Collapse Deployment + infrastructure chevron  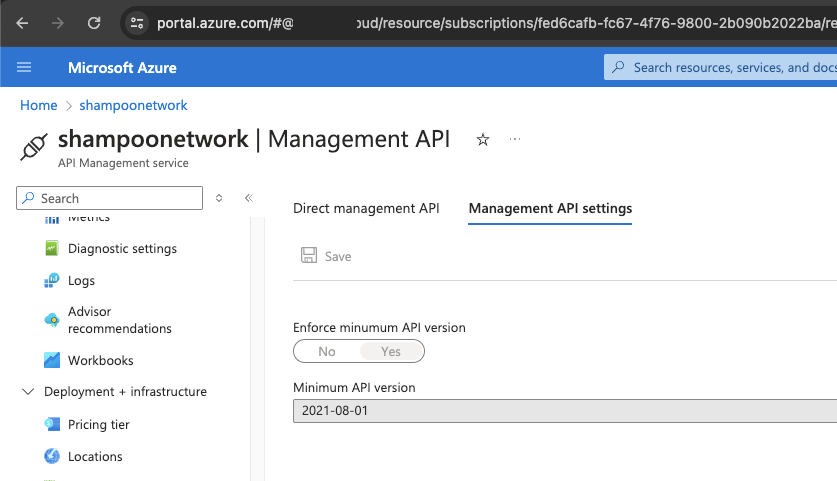[28, 391]
